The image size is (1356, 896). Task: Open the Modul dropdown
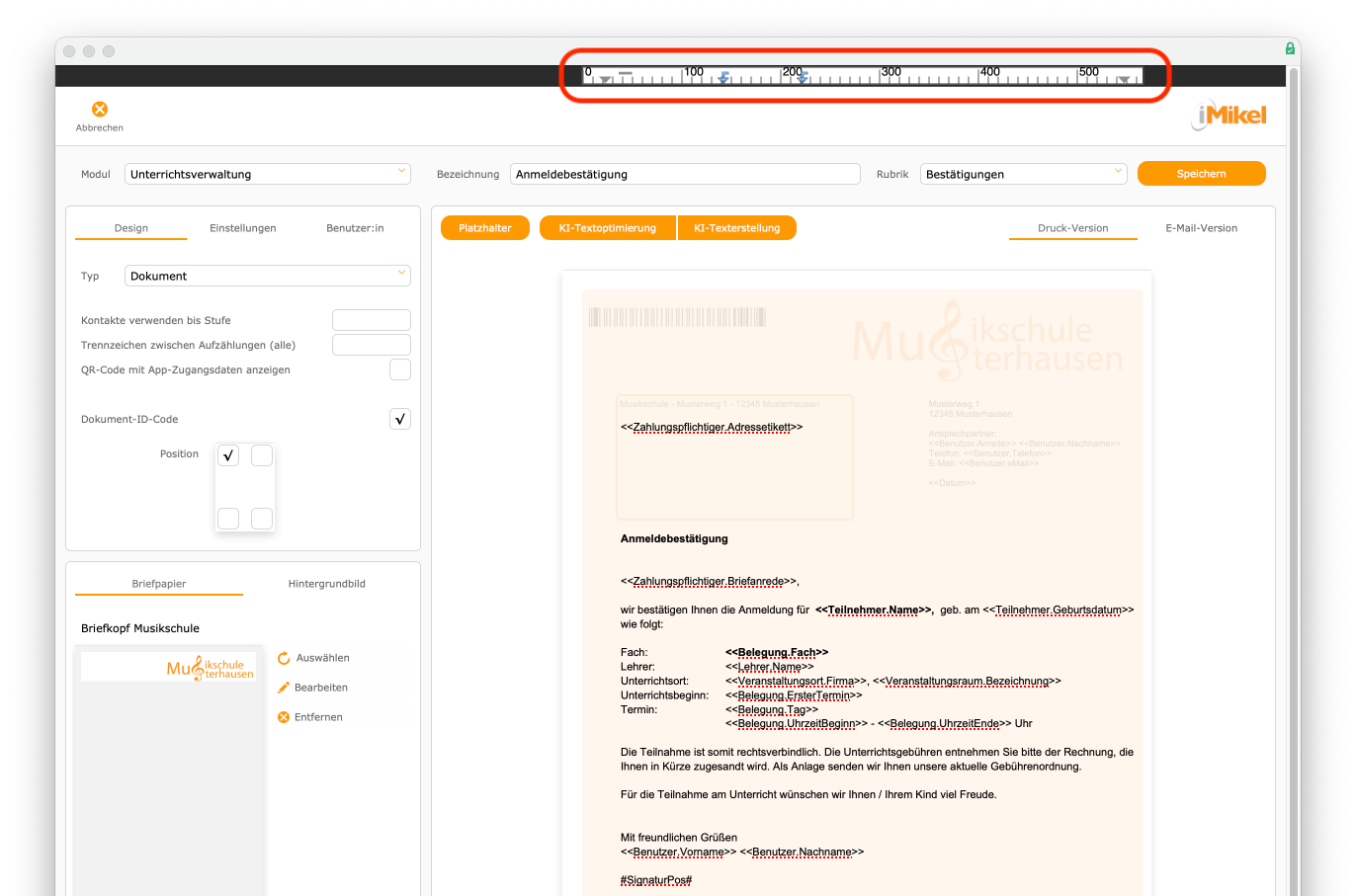coord(268,174)
